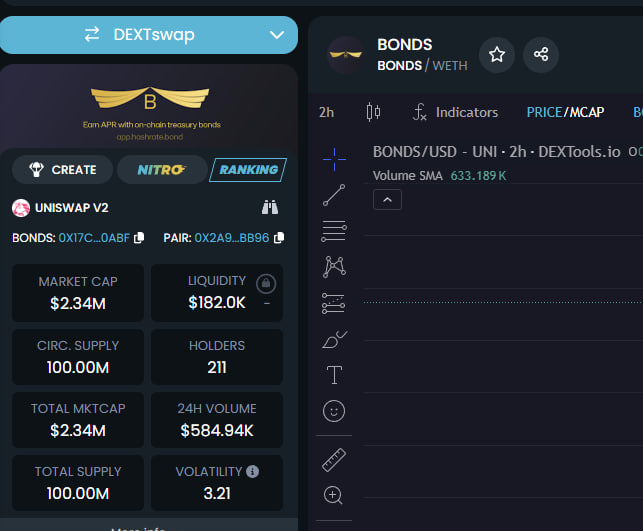Add BONDS to favorites with star icon
Screen dimensions: 643x531
point(497,55)
